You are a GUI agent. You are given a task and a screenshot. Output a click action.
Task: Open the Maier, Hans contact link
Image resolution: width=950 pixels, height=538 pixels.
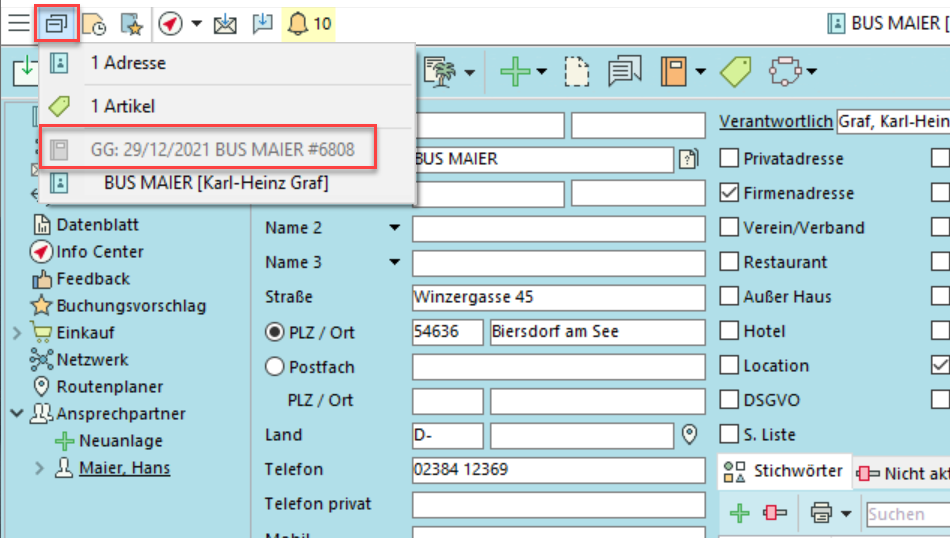124,467
